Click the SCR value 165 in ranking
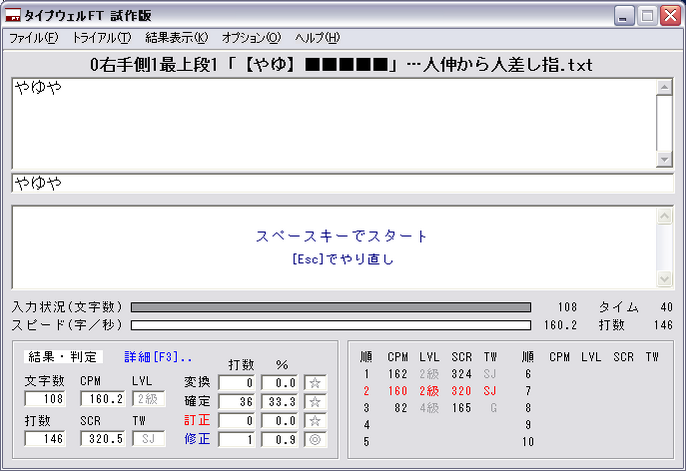 pos(462,408)
